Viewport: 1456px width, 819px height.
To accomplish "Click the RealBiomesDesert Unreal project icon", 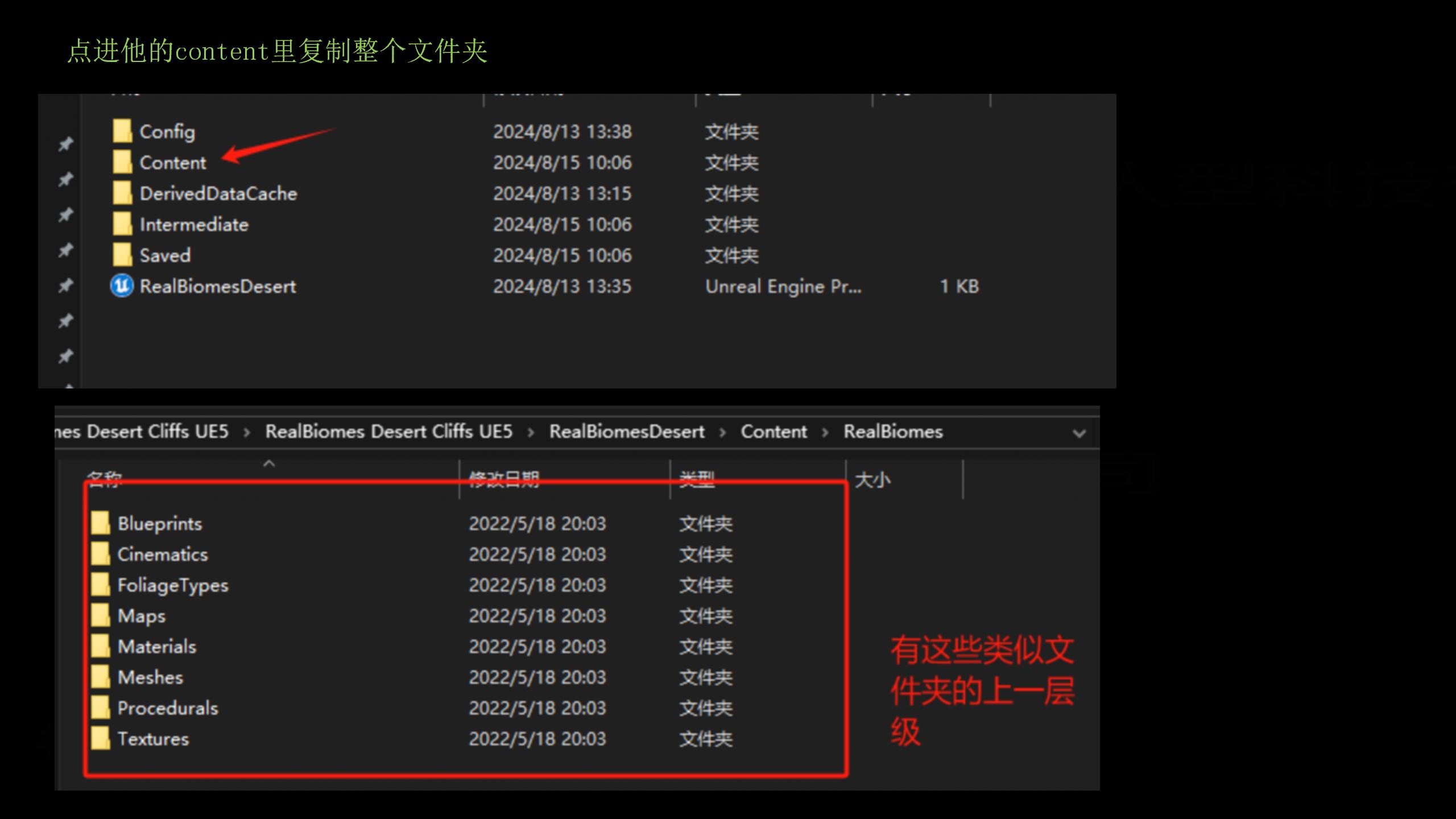I will [122, 286].
